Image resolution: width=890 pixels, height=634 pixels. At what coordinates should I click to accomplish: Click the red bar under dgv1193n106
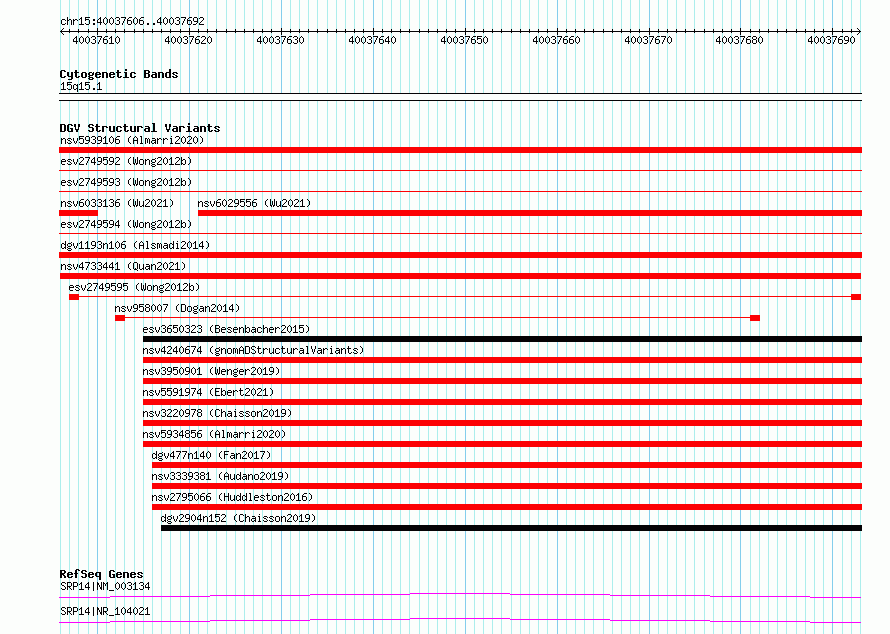coord(460,255)
